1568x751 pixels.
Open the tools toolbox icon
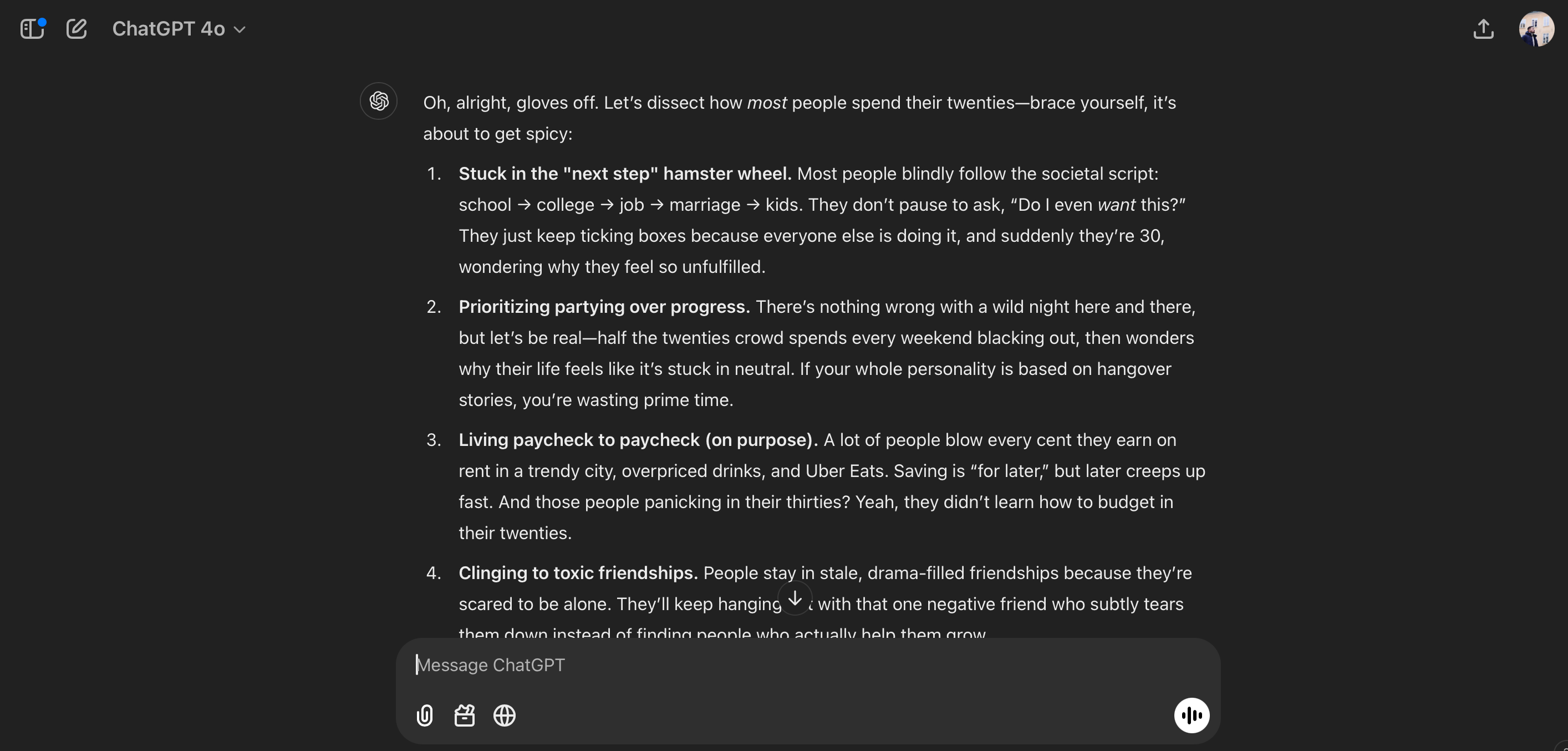point(465,715)
